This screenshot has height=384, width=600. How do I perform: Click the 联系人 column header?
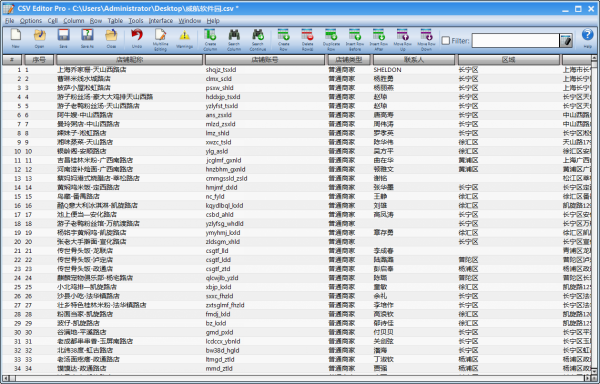pyautogui.click(x=414, y=60)
